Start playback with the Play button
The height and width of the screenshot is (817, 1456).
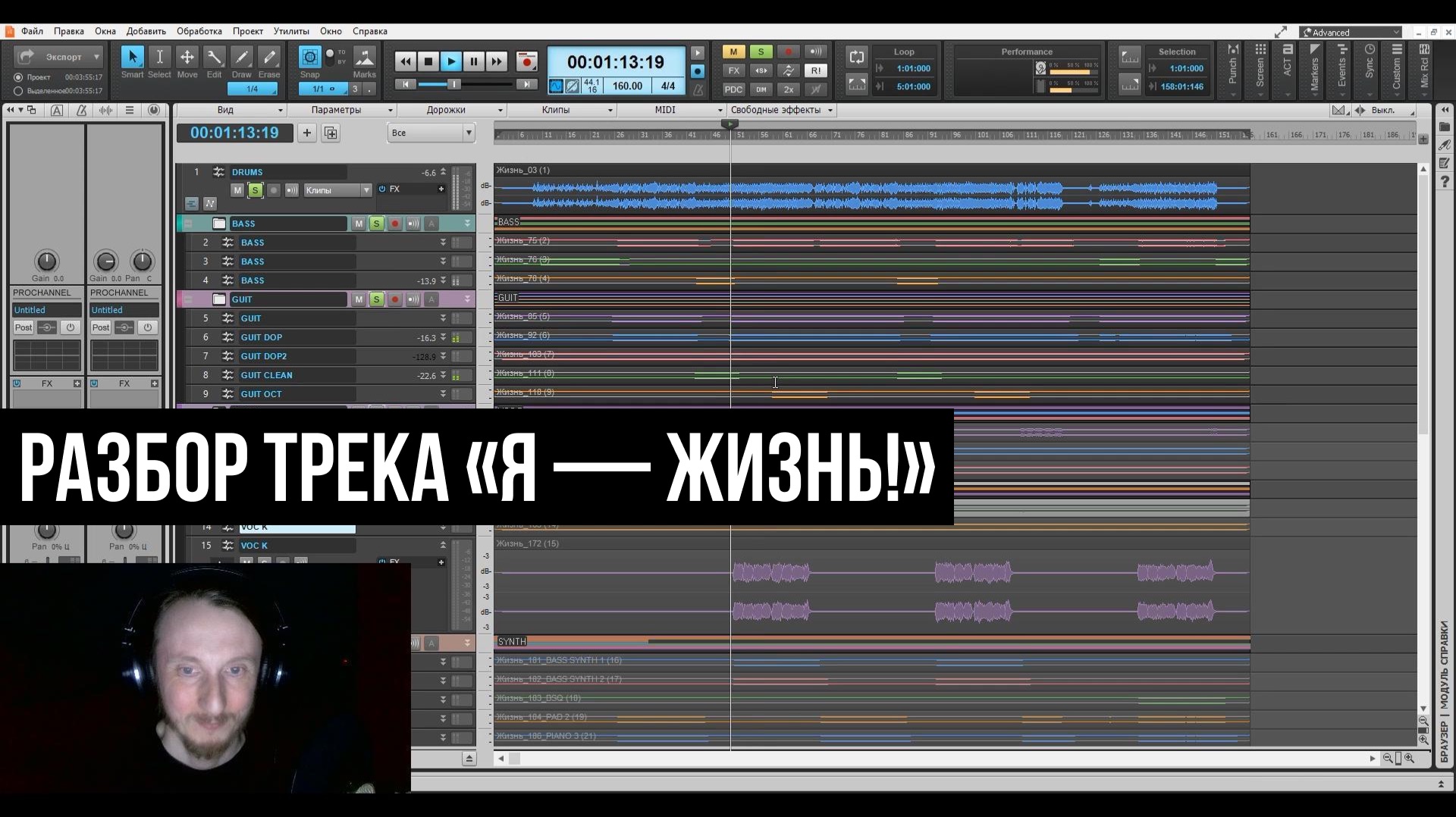pos(451,61)
